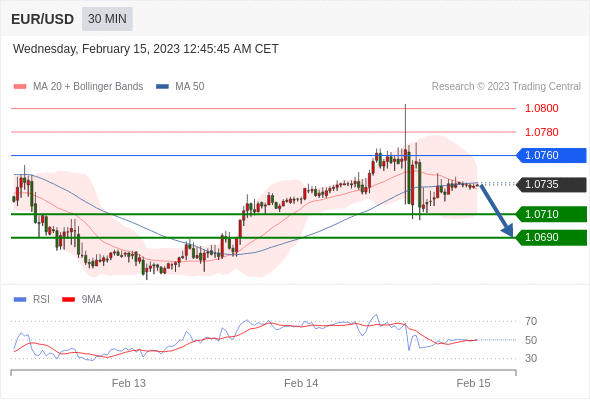Click the Research © 2023 Trading Central credit
The image size is (590, 400).
[506, 87]
